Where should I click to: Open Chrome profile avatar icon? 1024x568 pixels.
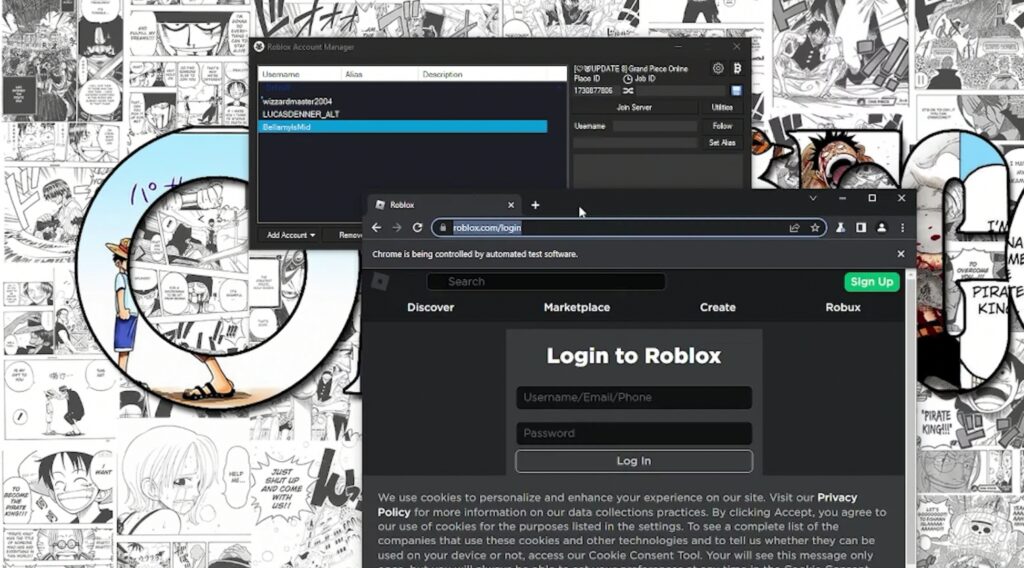pyautogui.click(x=881, y=228)
